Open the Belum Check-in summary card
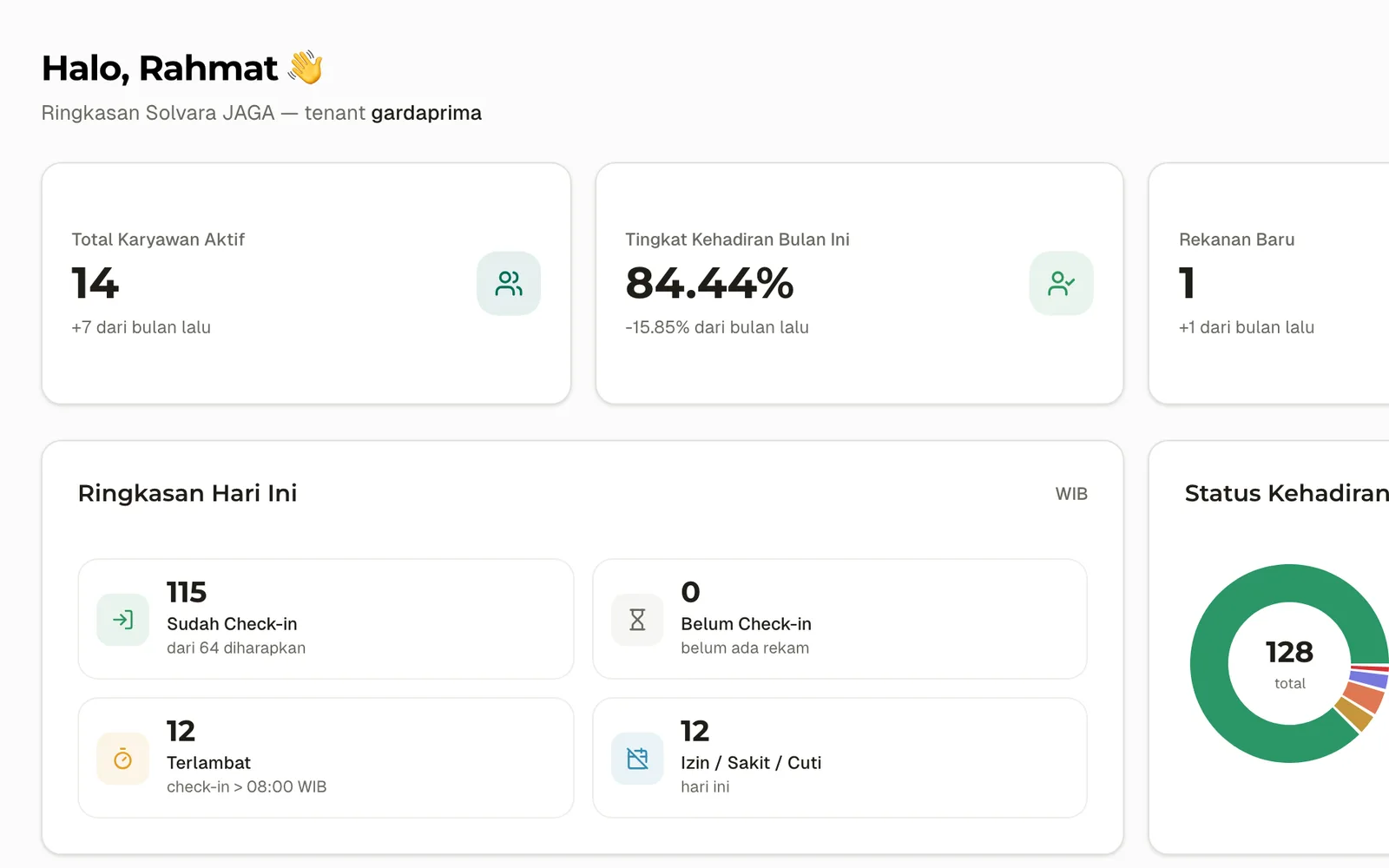This screenshot has width=1389, height=868. (x=839, y=619)
